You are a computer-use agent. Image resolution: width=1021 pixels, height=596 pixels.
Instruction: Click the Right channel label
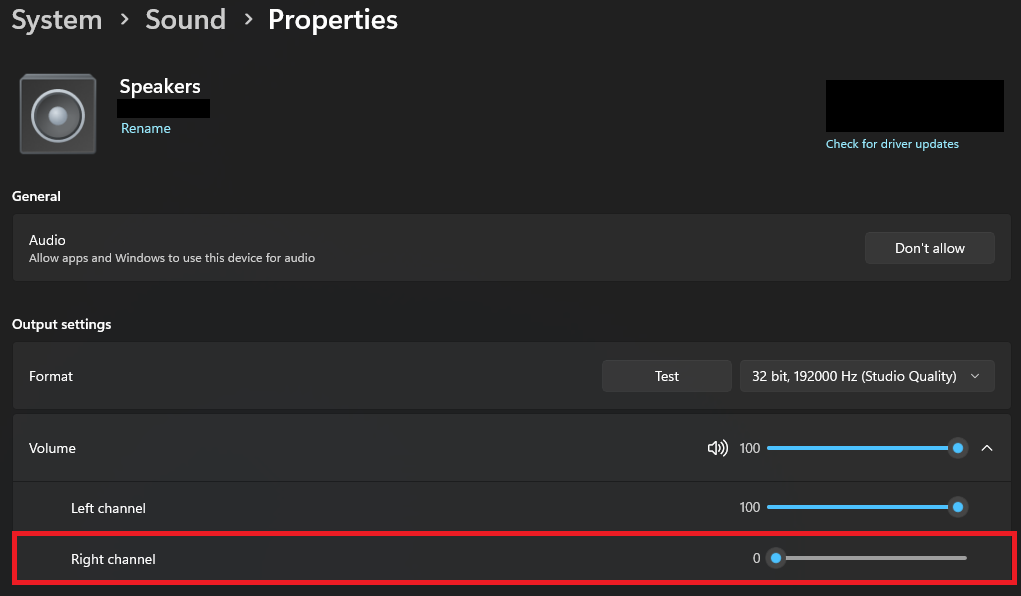113,560
